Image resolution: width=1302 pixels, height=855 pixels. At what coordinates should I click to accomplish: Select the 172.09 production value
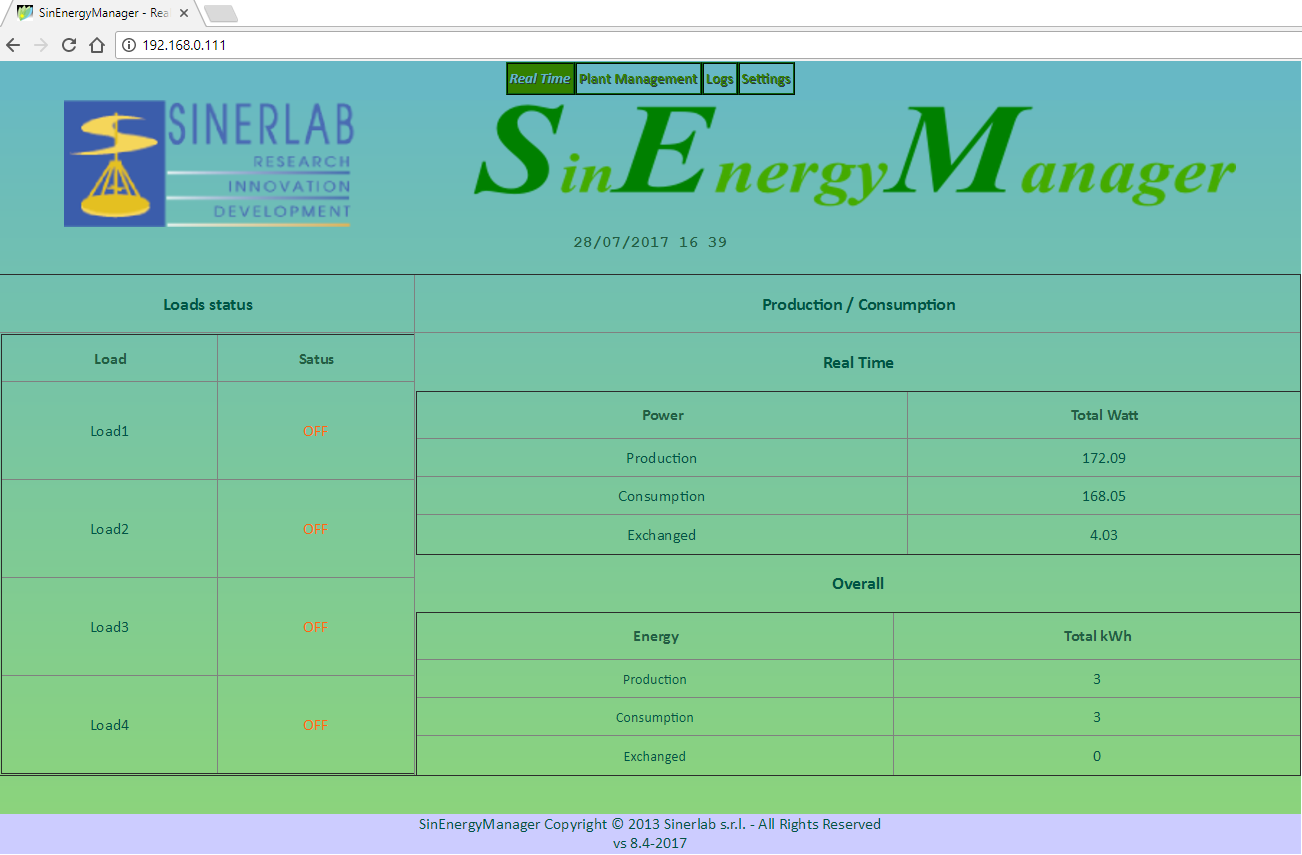pyautogui.click(x=1104, y=458)
